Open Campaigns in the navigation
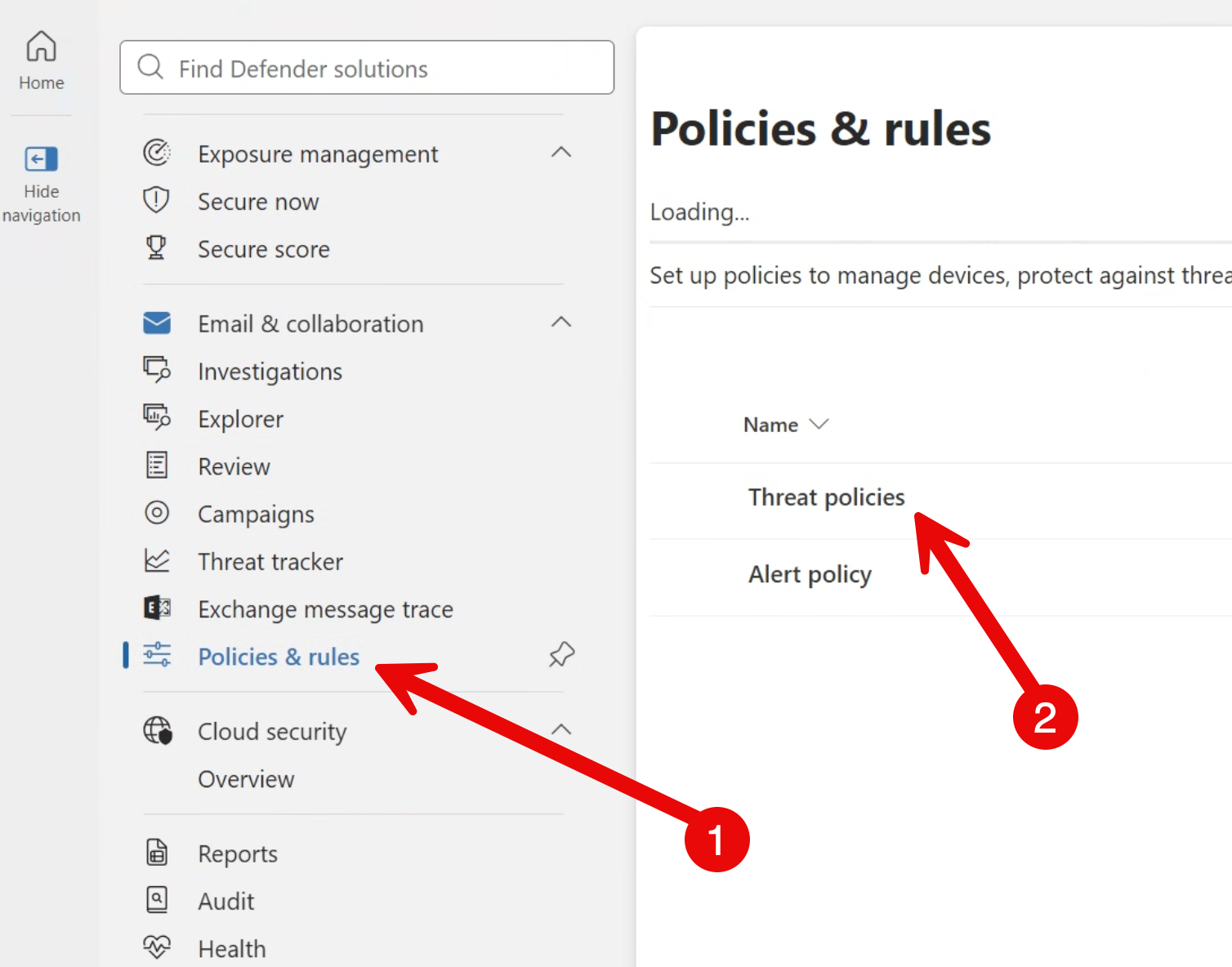This screenshot has width=1232, height=967. click(x=257, y=515)
